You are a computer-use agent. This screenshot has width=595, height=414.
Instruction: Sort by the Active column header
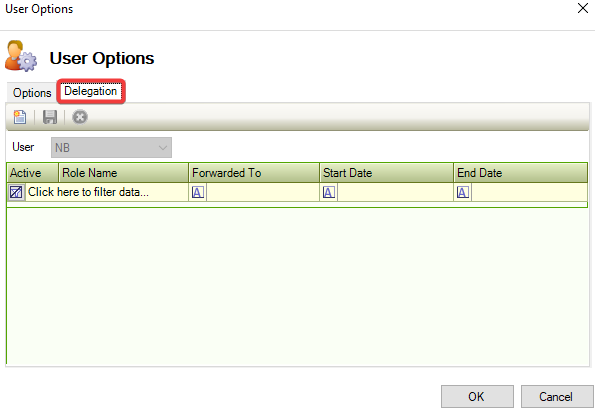[x=33, y=173]
